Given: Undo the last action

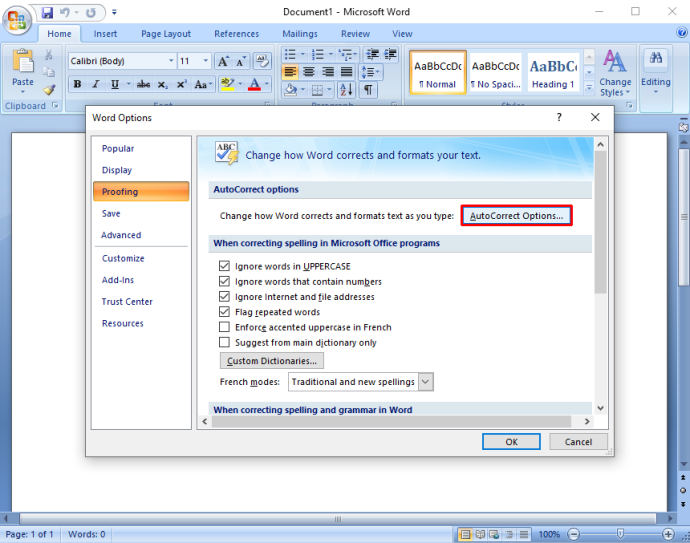Looking at the screenshot, I should tap(65, 12).
